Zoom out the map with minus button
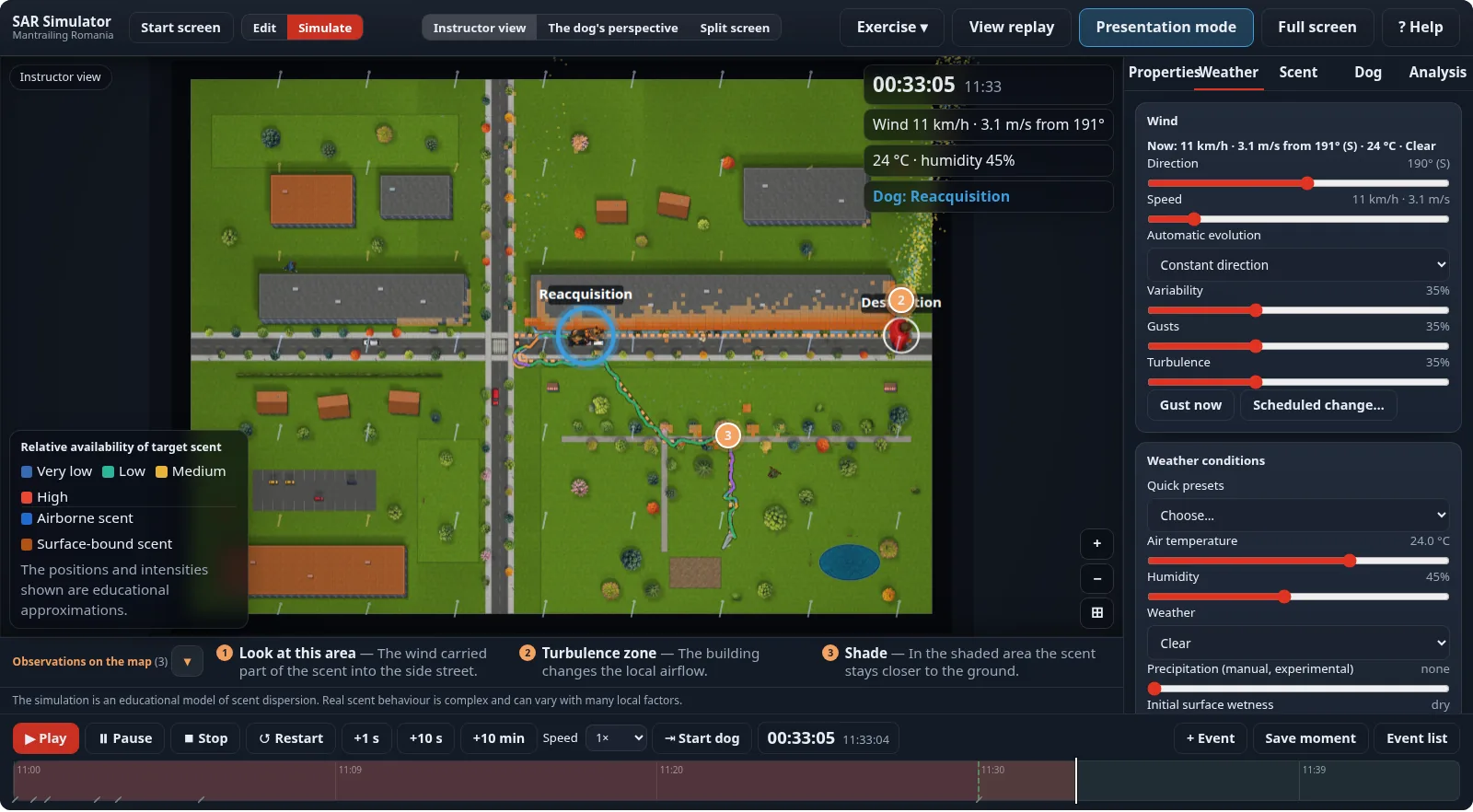The width and height of the screenshot is (1473, 812). pos(1096,579)
